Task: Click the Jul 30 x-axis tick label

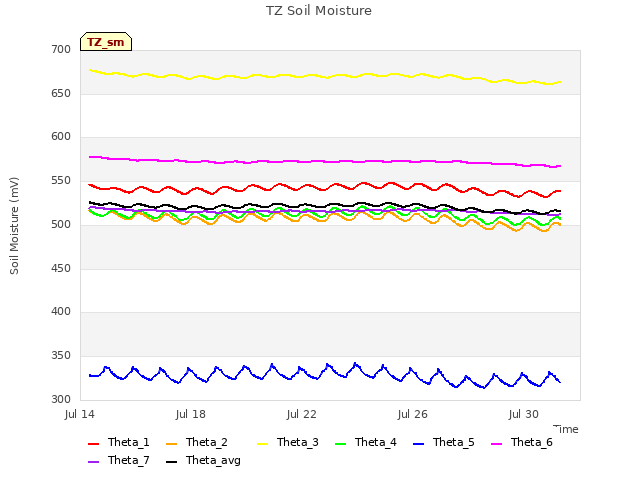Action: tap(524, 414)
